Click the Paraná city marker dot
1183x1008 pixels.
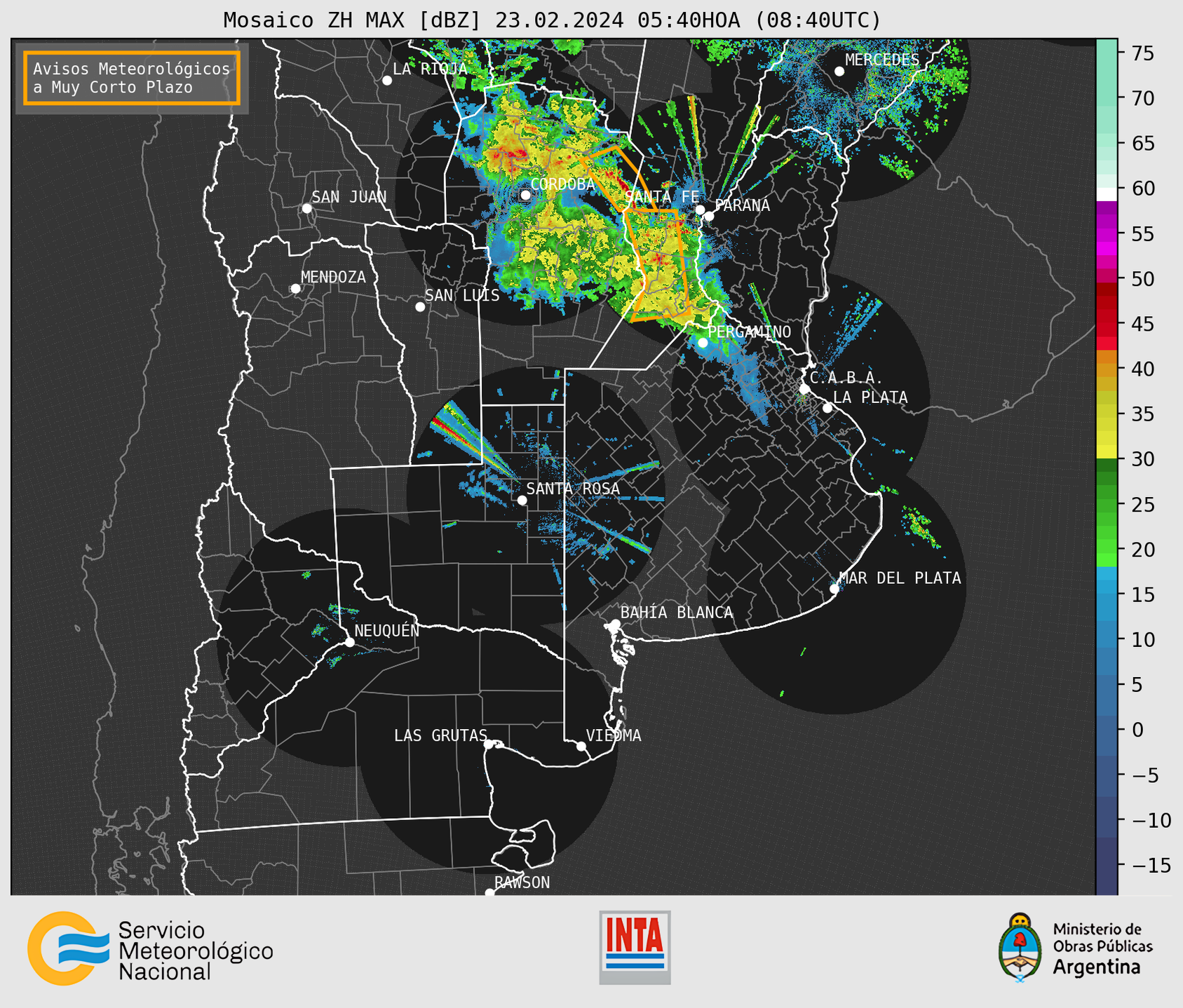(709, 216)
